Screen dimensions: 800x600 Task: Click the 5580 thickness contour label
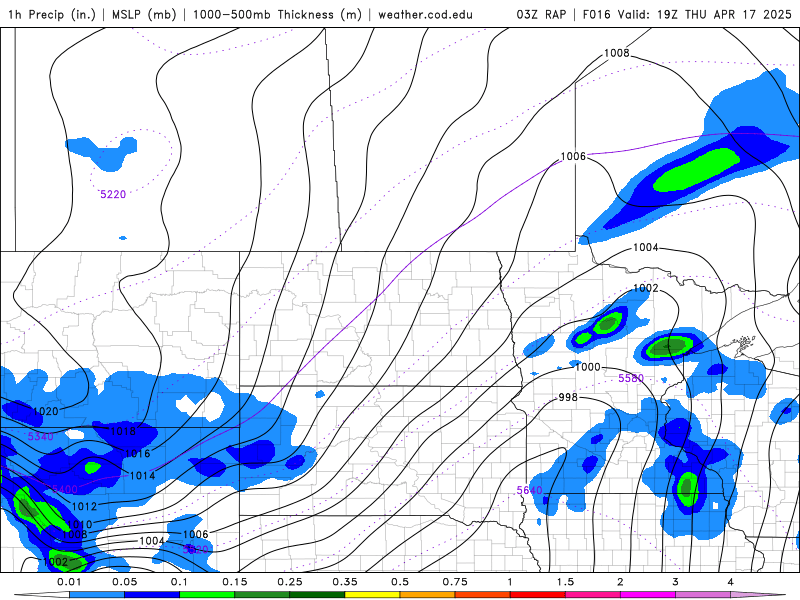point(631,378)
